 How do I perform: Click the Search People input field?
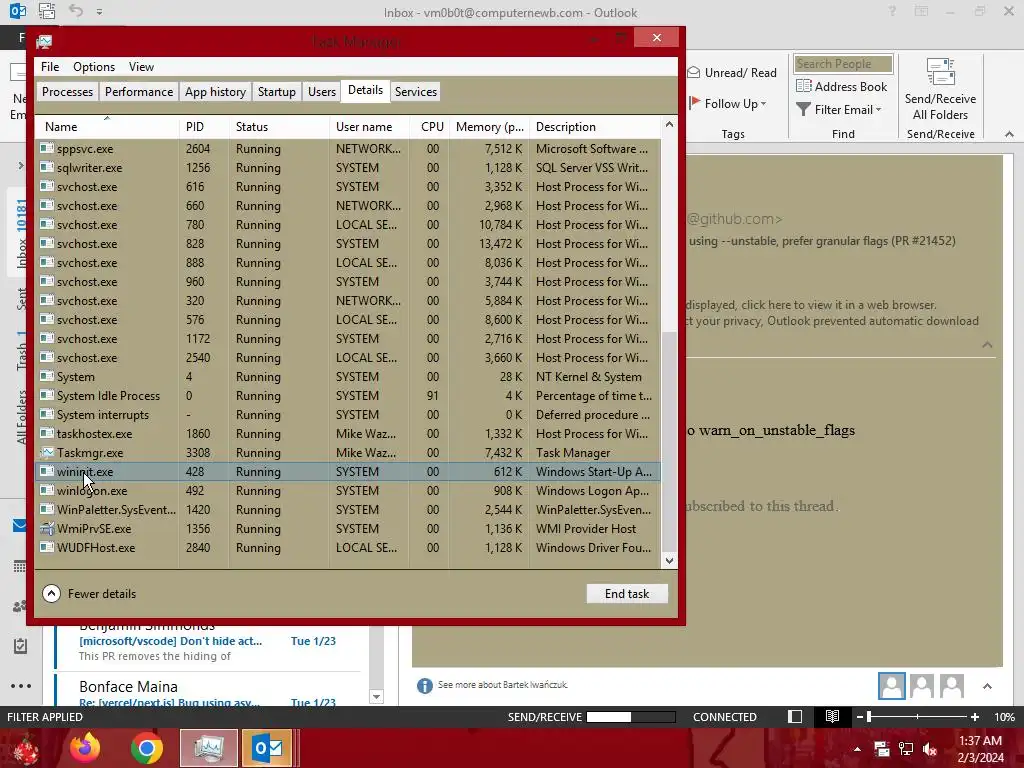pos(843,64)
